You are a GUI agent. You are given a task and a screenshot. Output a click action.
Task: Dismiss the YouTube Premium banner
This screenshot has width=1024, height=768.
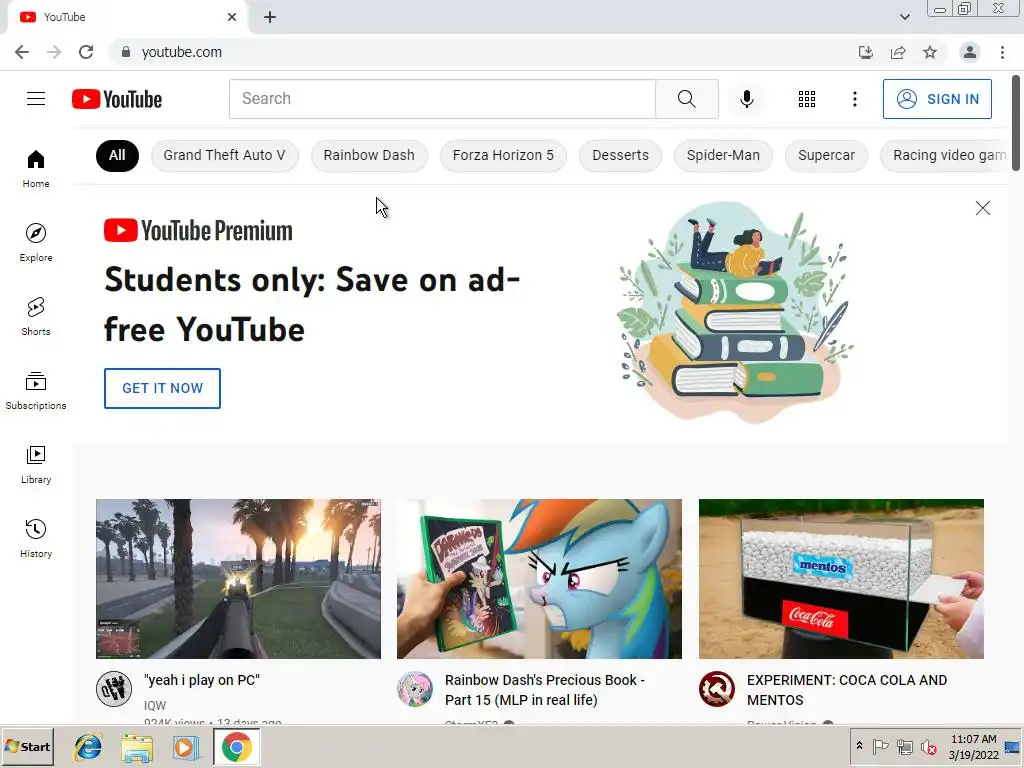pos(982,208)
